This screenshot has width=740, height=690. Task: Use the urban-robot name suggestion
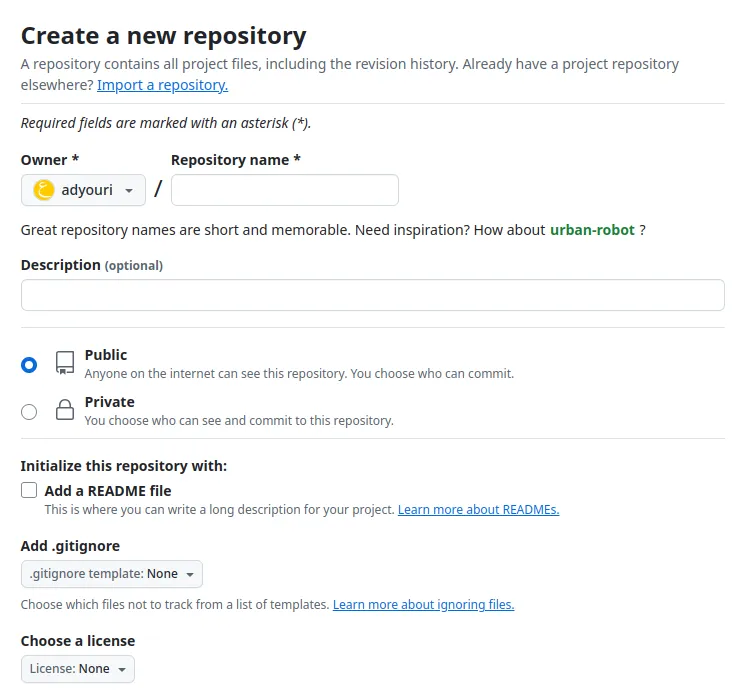(x=592, y=230)
